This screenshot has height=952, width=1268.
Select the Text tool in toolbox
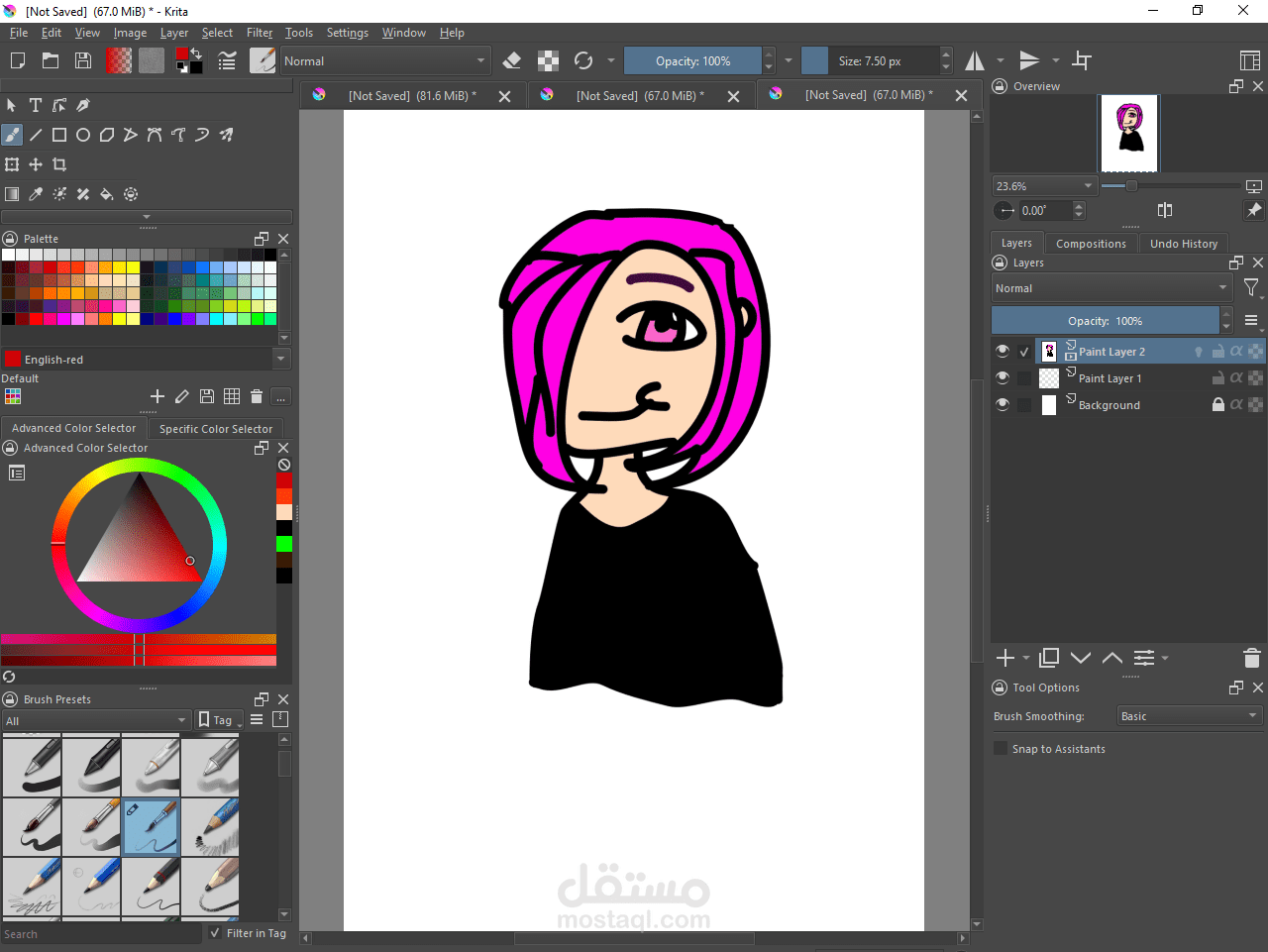coord(36,105)
